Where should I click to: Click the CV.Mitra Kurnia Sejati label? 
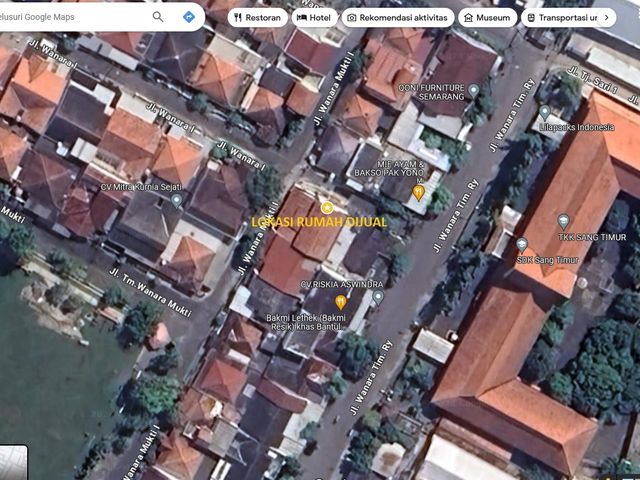click(141, 187)
